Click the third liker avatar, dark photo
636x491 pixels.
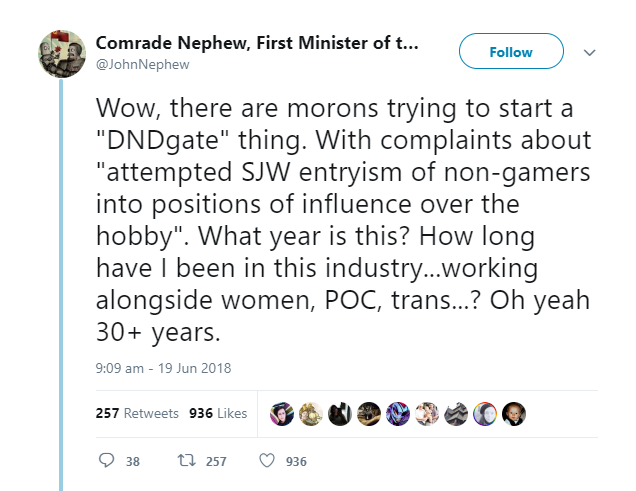[341, 413]
